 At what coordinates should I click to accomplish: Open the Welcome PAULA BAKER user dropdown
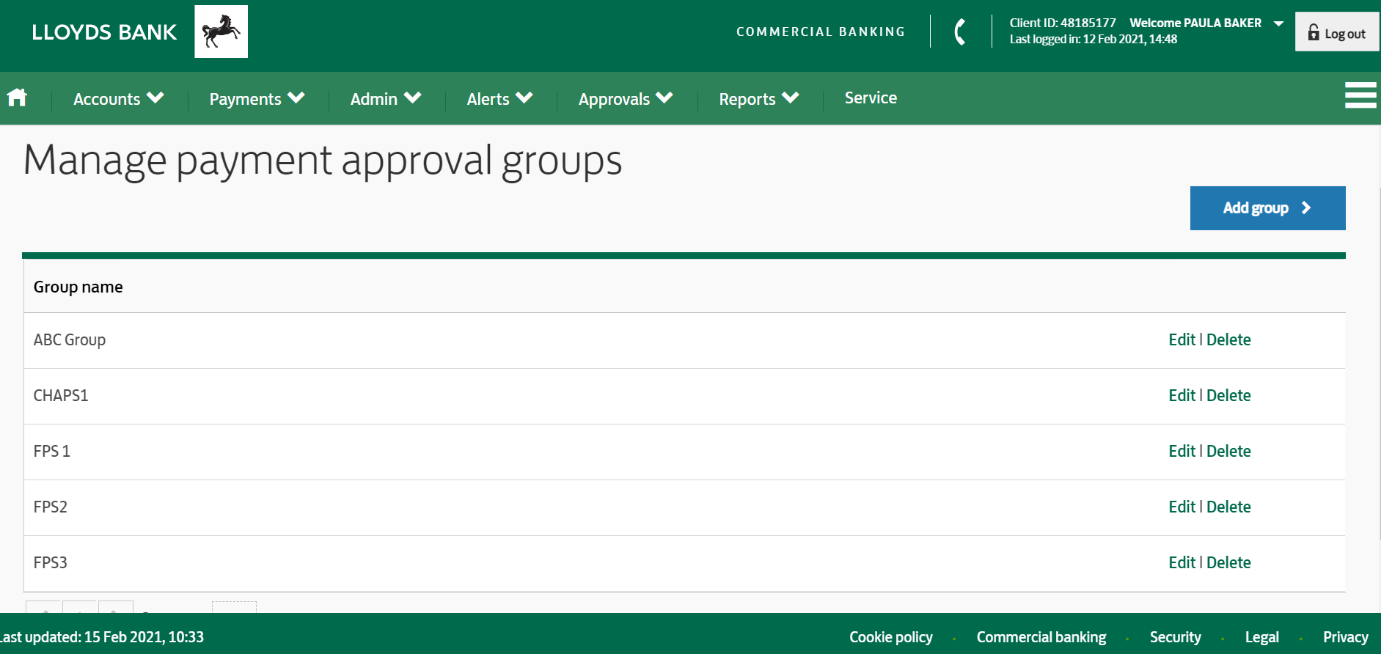1206,23
